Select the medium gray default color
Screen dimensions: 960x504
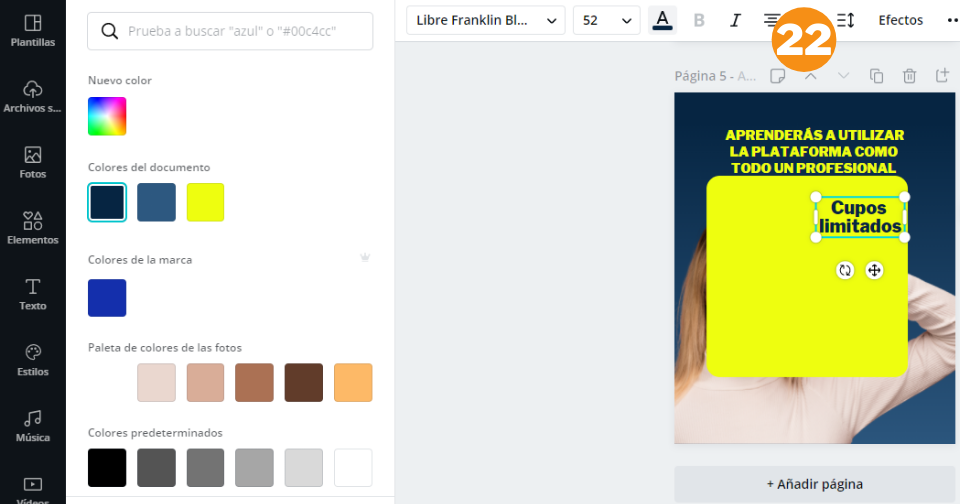click(x=205, y=468)
